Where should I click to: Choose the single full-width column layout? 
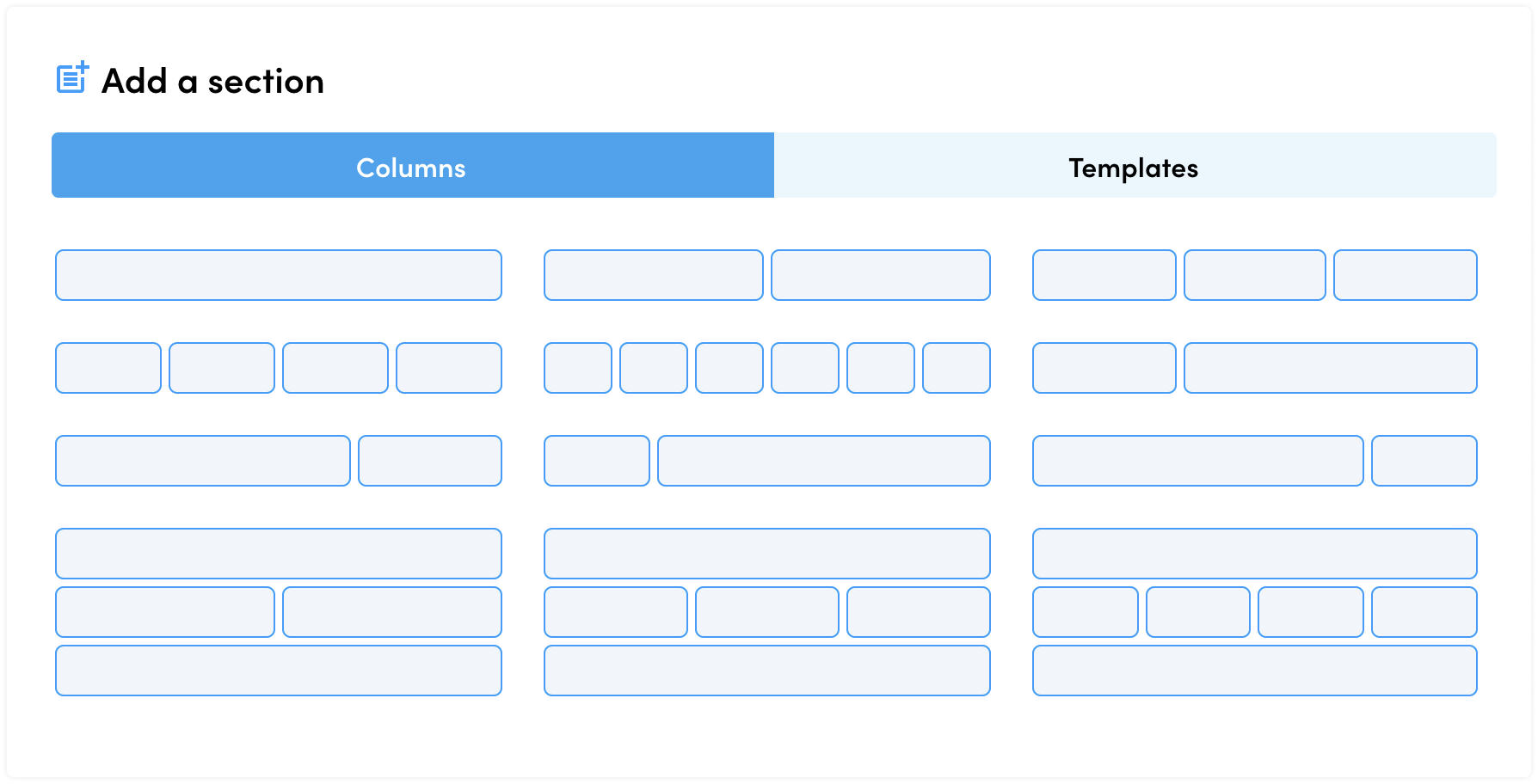click(x=279, y=275)
